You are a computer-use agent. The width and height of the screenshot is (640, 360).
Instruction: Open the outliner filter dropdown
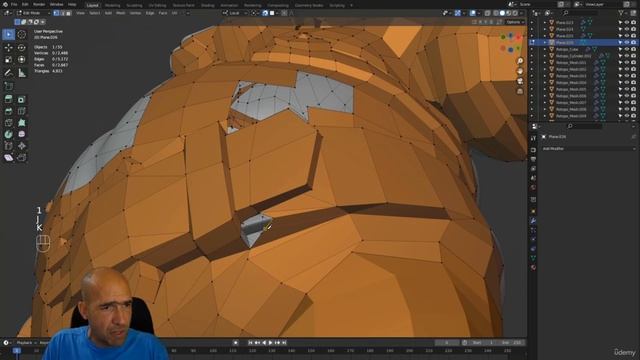[623, 13]
